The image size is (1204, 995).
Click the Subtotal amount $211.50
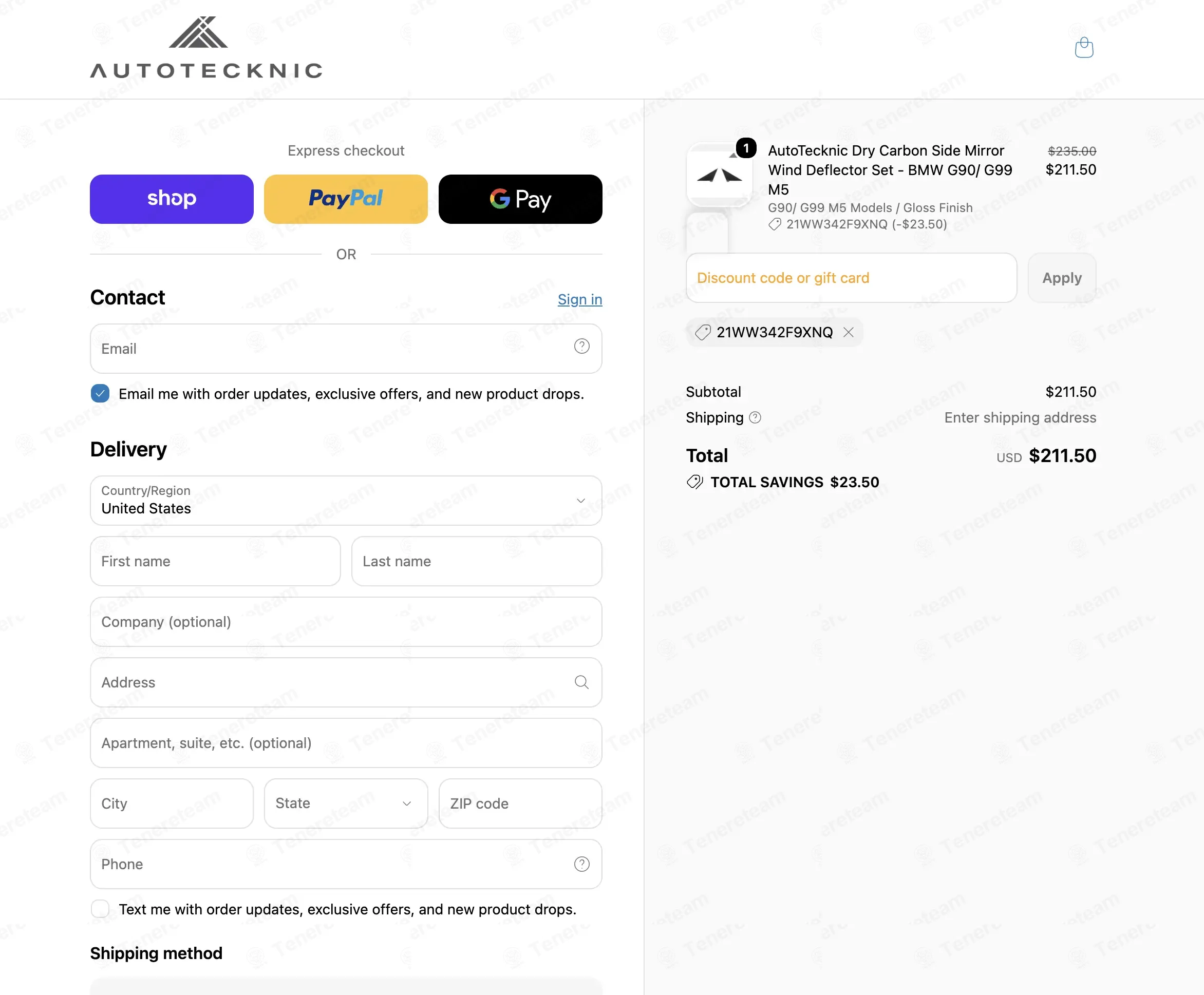[1070, 392]
